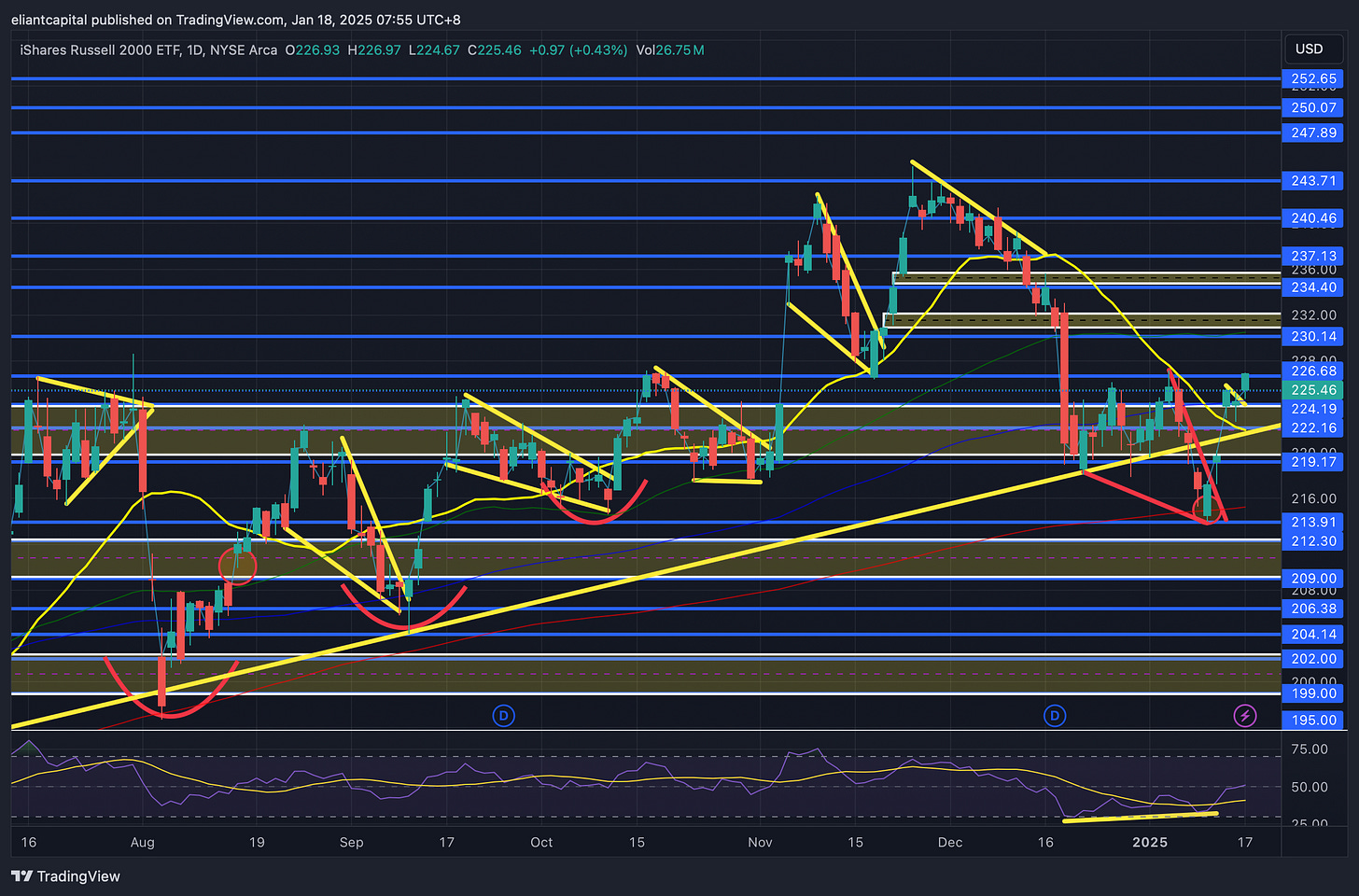Select the 243.71 price level label
Viewport: 1359px width, 896px height.
coord(1313,181)
